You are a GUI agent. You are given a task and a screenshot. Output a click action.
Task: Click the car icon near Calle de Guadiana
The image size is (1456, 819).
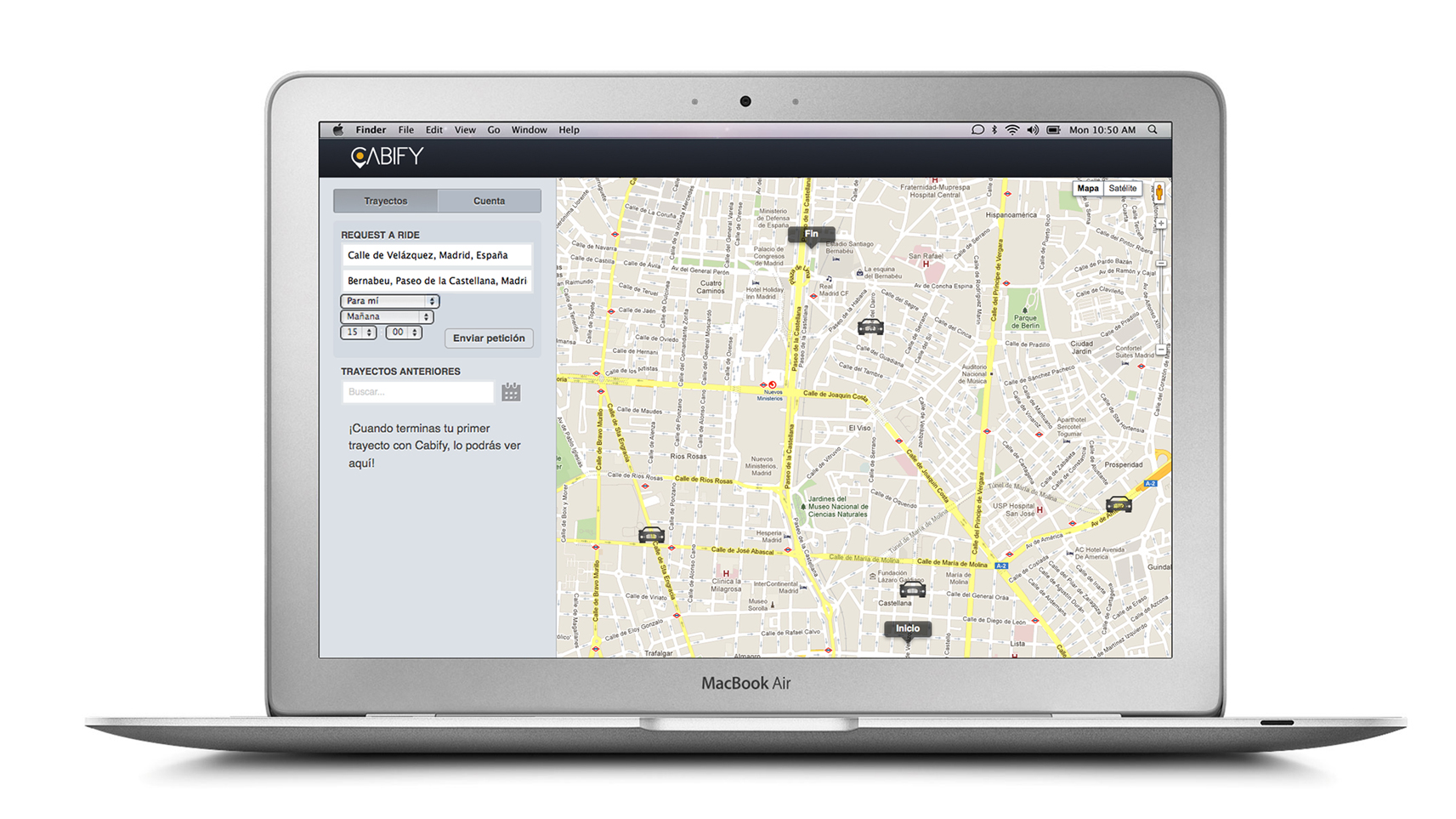[x=870, y=327]
